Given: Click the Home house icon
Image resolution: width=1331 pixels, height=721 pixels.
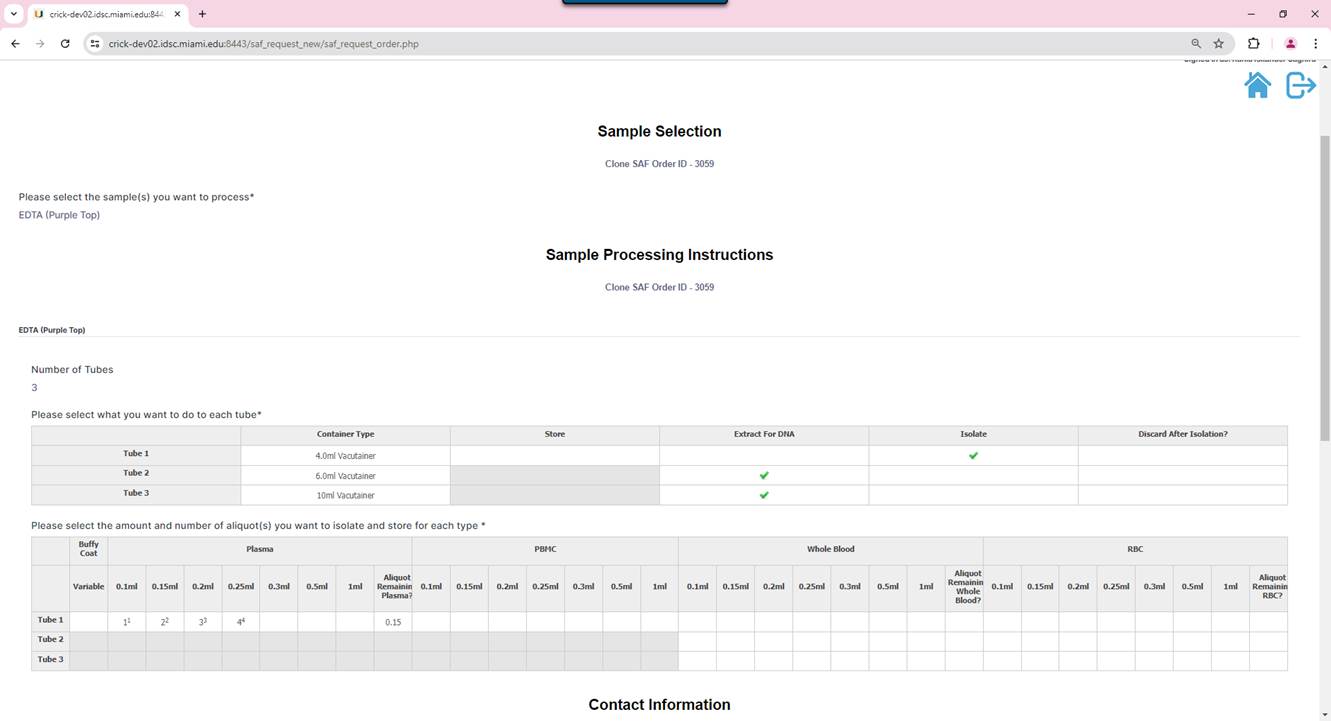Looking at the screenshot, I should pos(1257,86).
